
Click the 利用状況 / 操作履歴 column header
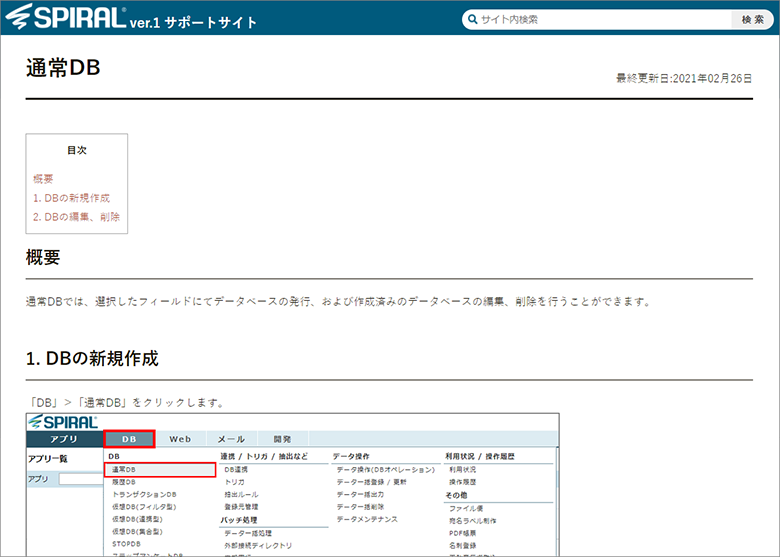[480, 456]
